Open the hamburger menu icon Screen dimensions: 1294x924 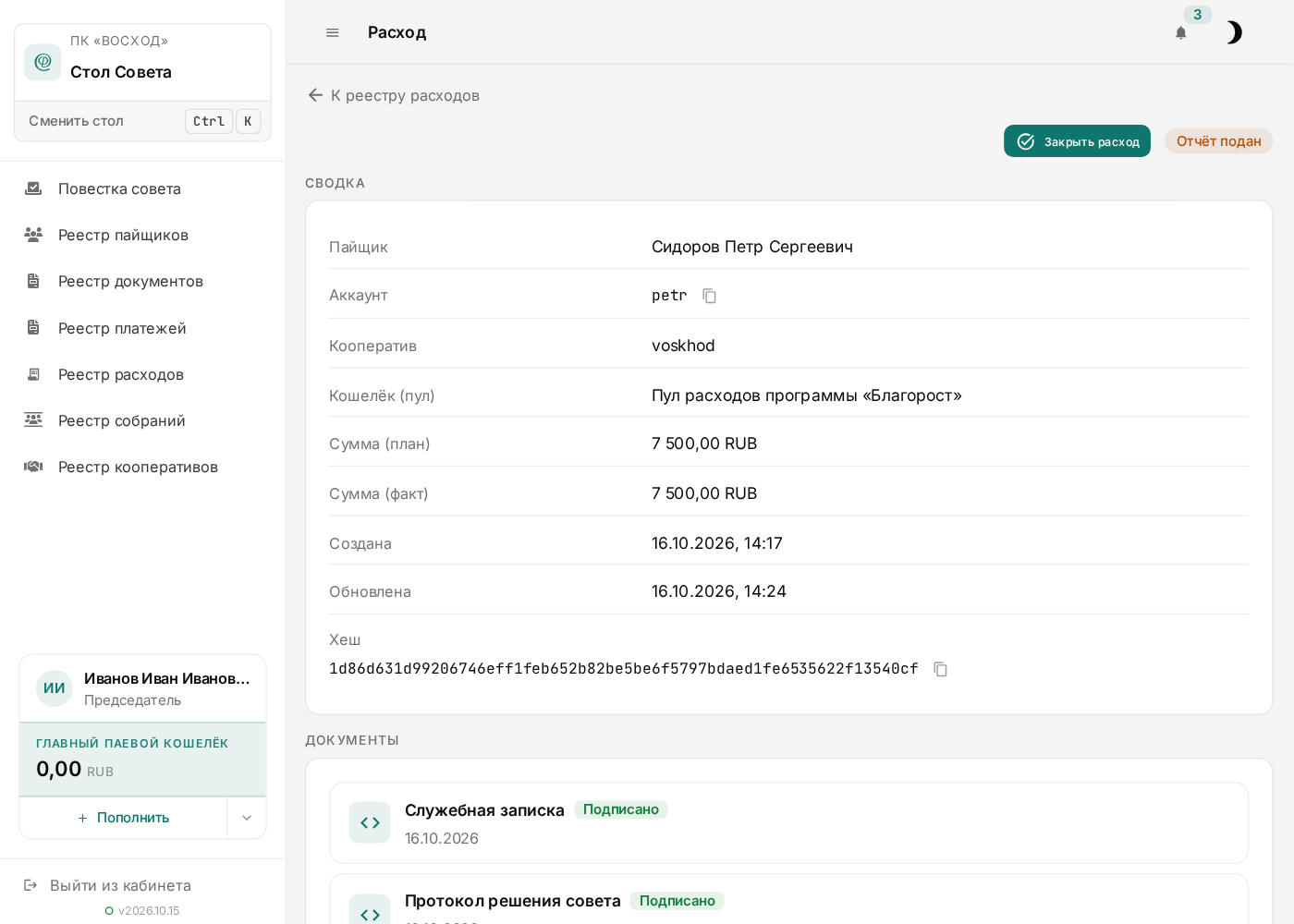[333, 32]
